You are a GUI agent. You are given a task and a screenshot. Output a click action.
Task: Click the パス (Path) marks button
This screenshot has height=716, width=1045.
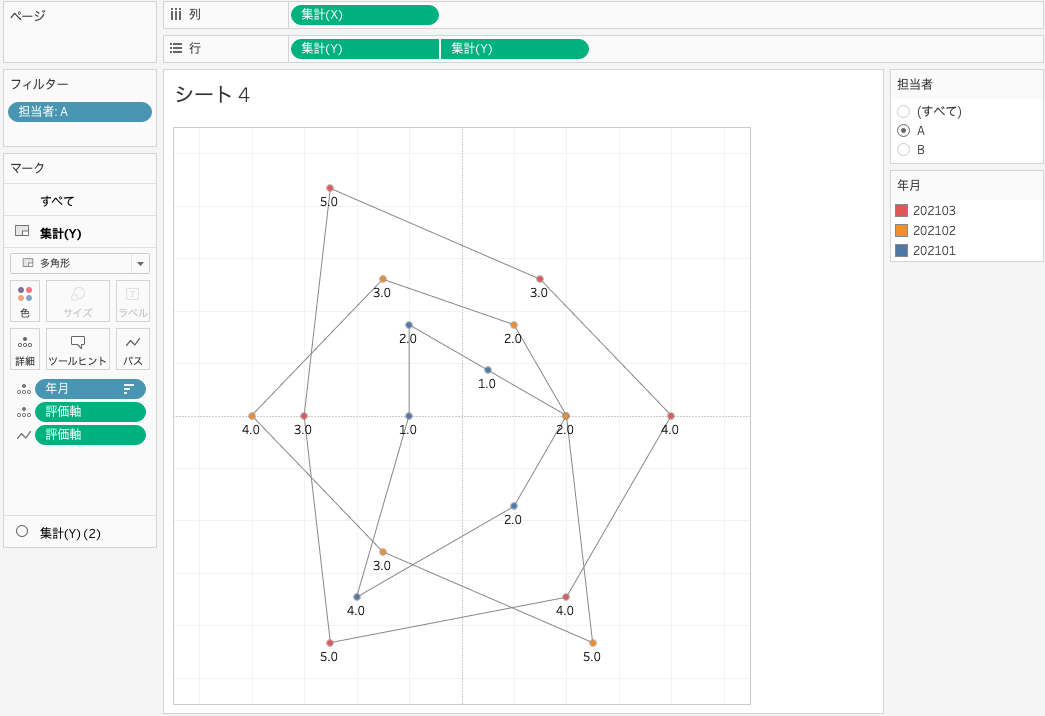(133, 349)
